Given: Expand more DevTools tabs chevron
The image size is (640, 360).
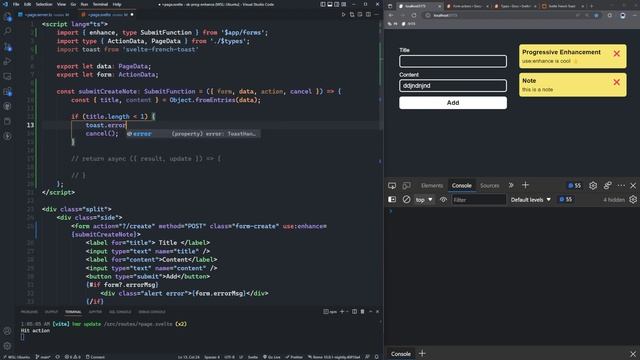Looking at the screenshot, I should point(511,185).
